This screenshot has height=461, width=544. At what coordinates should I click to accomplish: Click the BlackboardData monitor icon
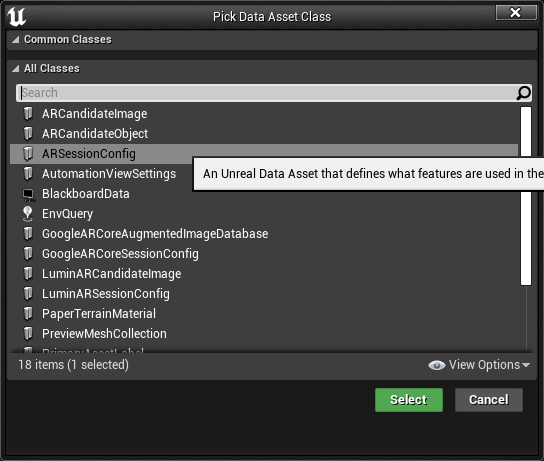[x=28, y=194]
